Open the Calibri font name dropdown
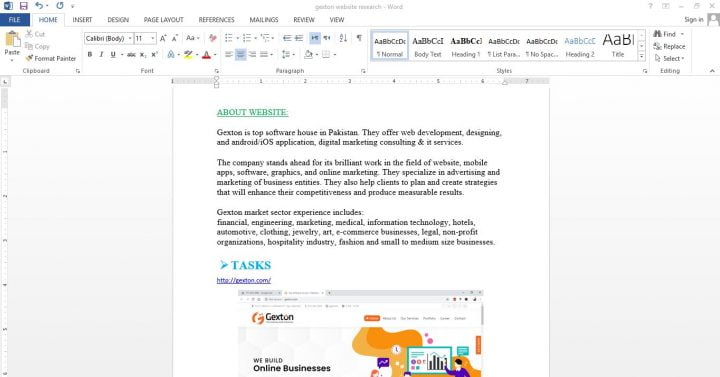The height and width of the screenshot is (377, 720). click(108, 39)
